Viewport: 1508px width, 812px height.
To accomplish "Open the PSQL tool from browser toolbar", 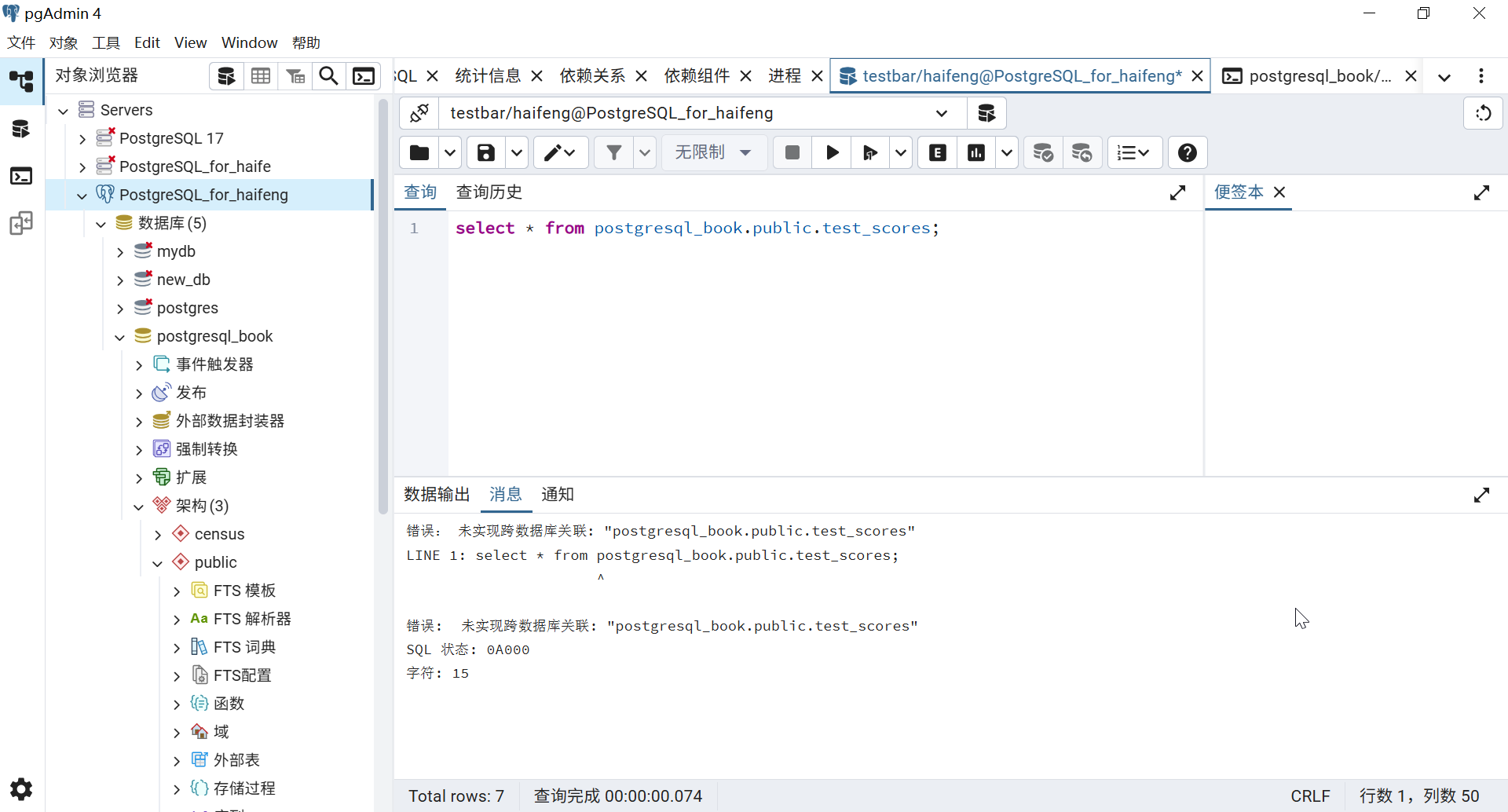I will tap(364, 76).
